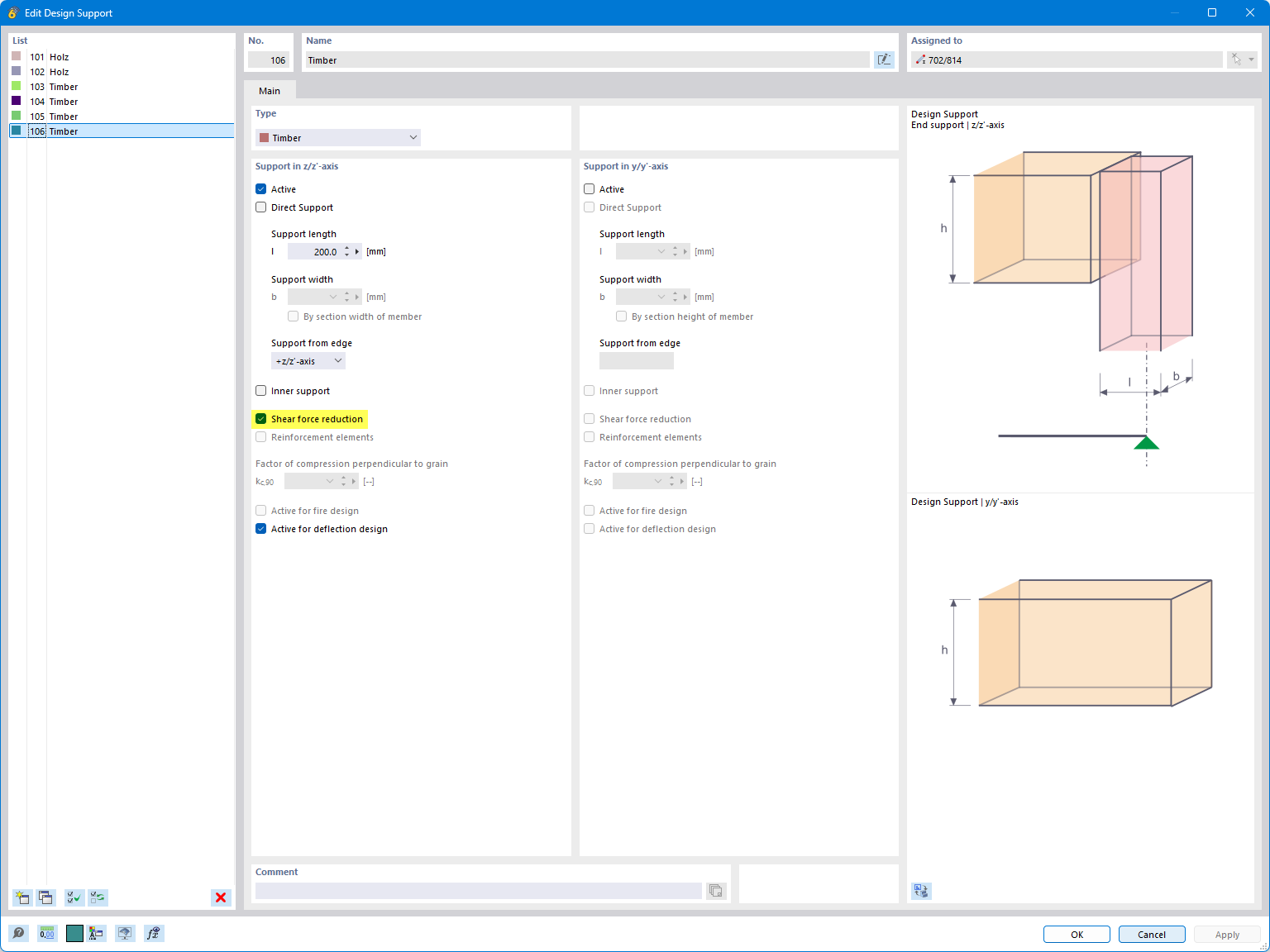
Task: Toggle Inner support in z/z'-axis
Action: click(261, 391)
